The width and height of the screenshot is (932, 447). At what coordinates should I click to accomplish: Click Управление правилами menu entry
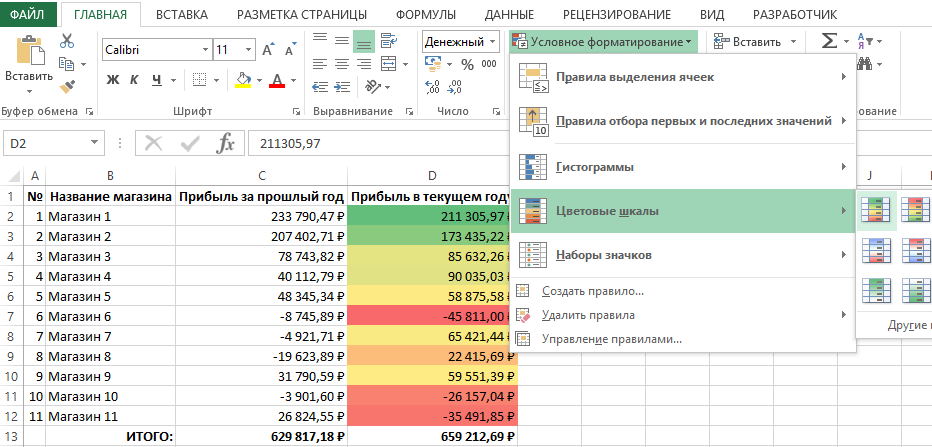coord(611,339)
